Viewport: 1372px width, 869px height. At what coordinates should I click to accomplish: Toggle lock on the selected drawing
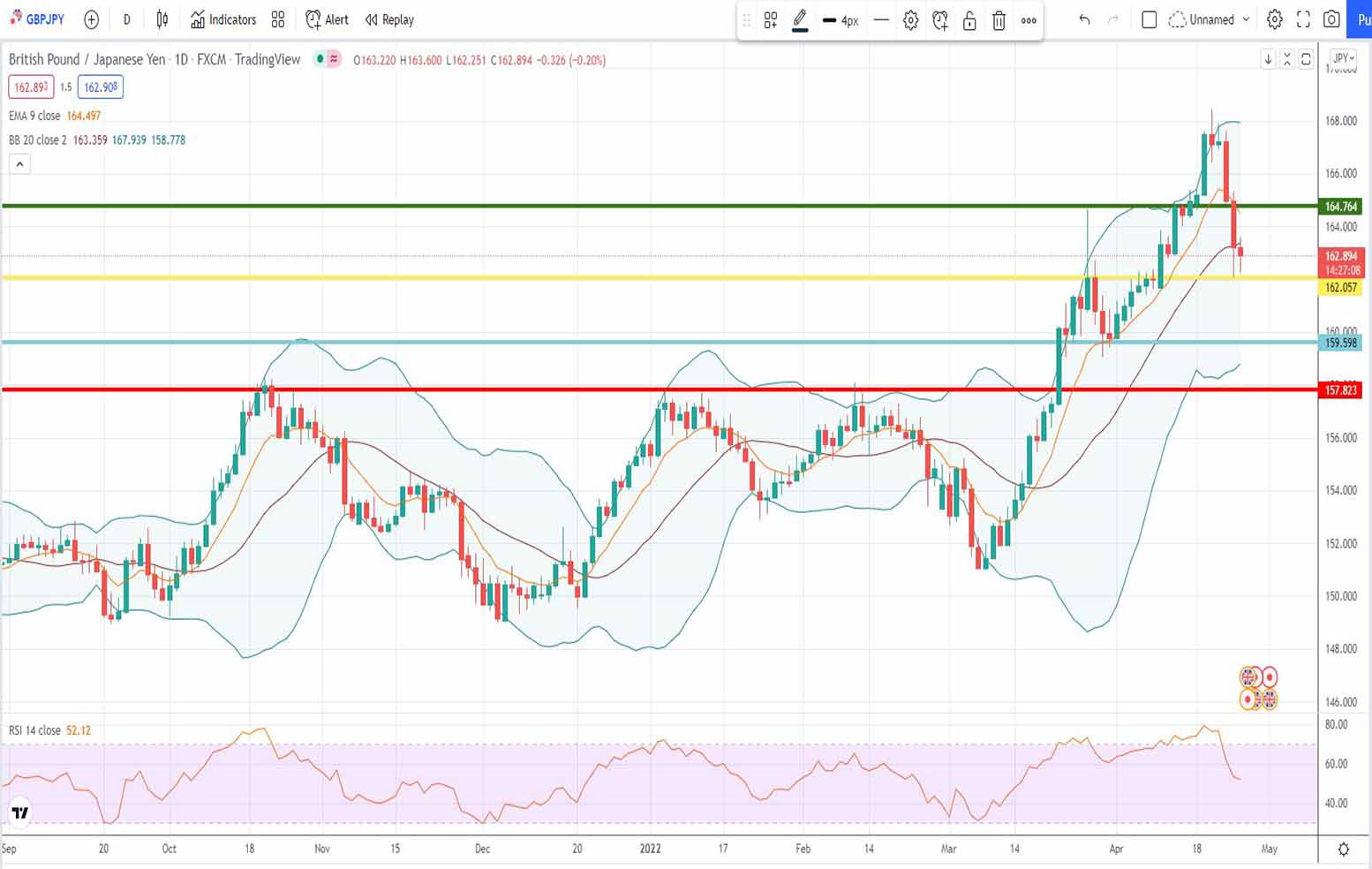(969, 20)
